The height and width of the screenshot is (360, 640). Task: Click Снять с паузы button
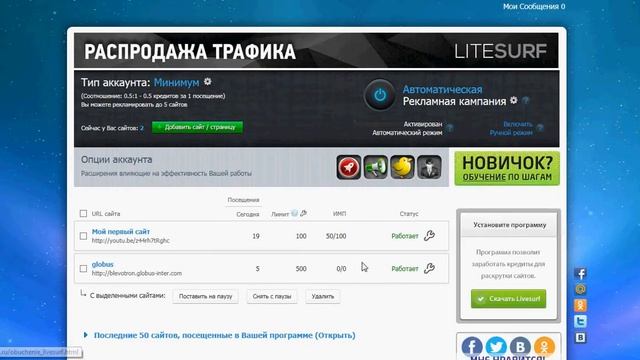[x=272, y=296]
